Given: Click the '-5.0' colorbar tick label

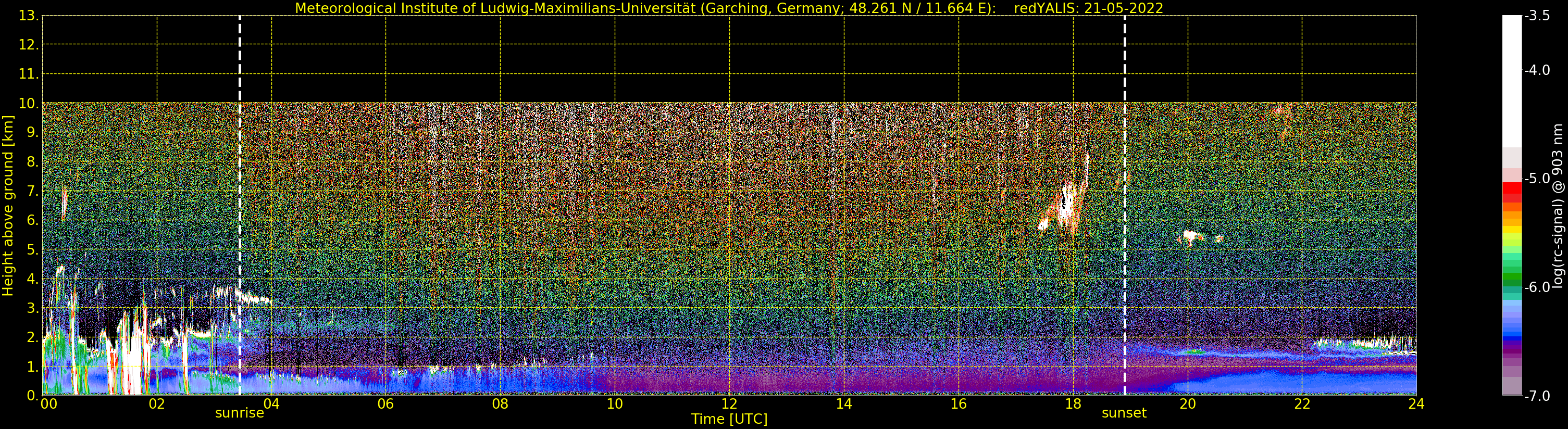Looking at the screenshot, I should pos(1538,179).
